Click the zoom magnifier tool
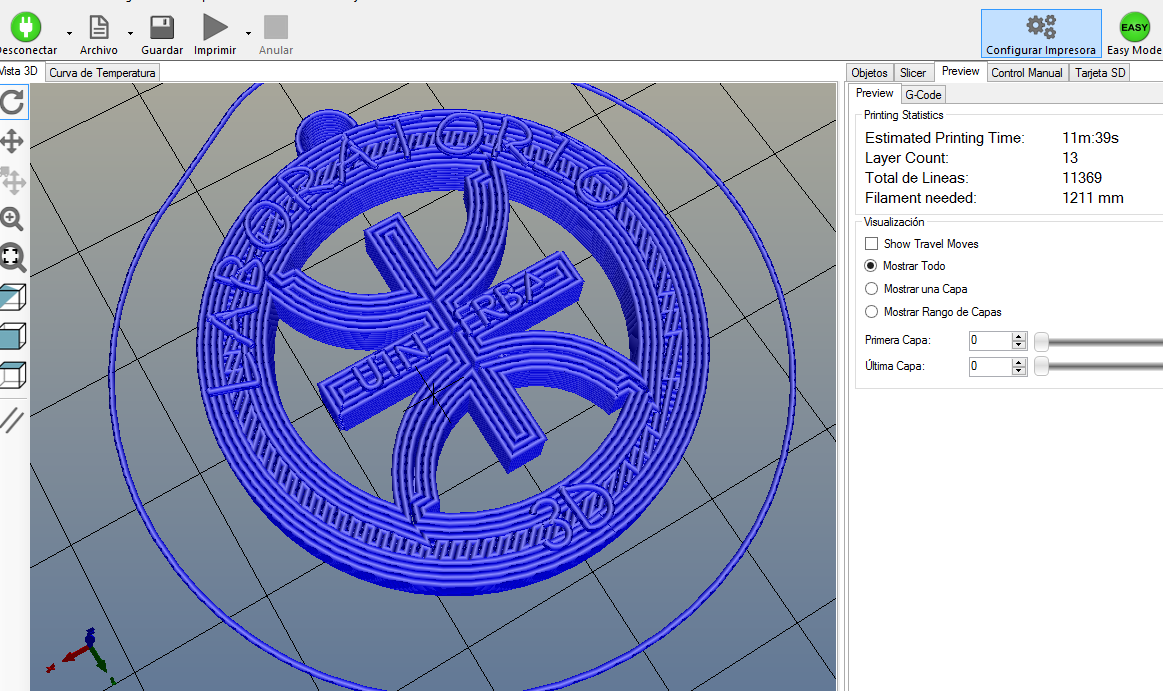Viewport: 1163px width, 691px height. click(x=12, y=219)
